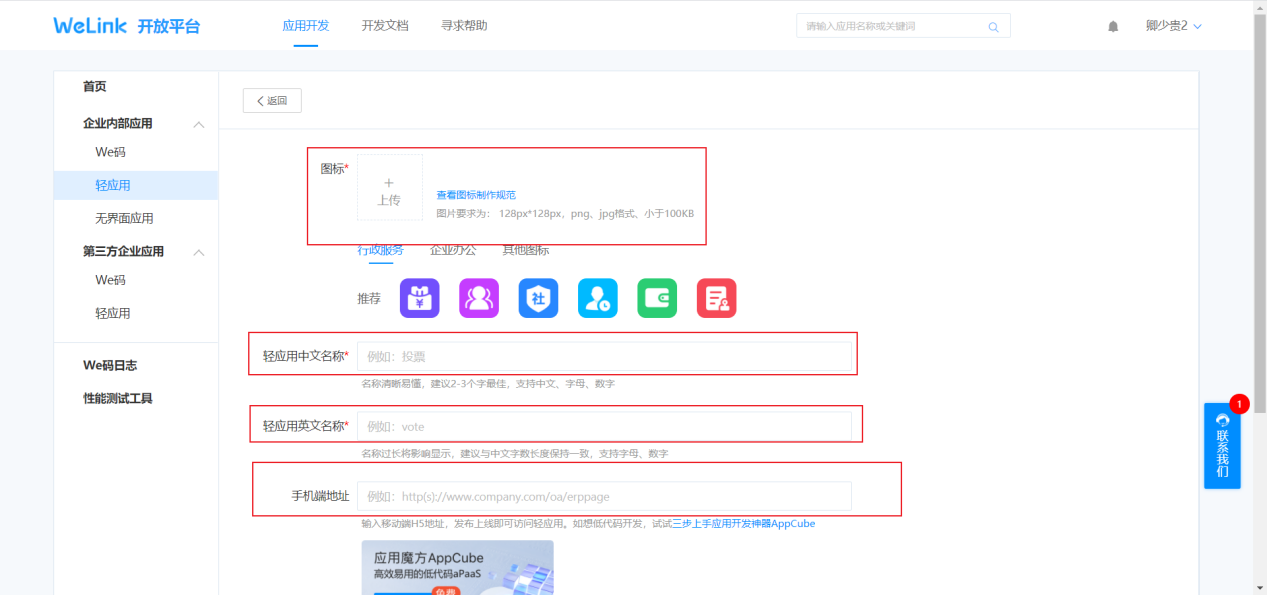Choose the magenta people group icon
Screen dimensions: 1267x595
tap(479, 298)
